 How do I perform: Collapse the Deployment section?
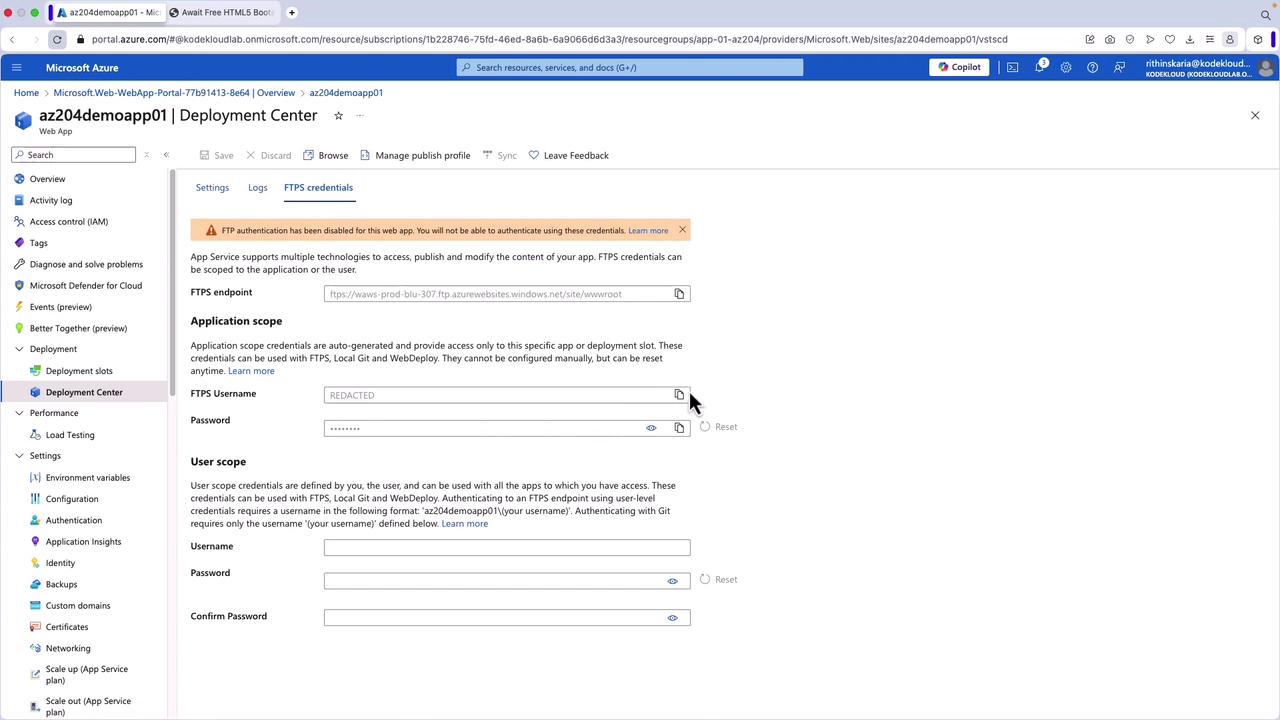pyautogui.click(x=19, y=349)
